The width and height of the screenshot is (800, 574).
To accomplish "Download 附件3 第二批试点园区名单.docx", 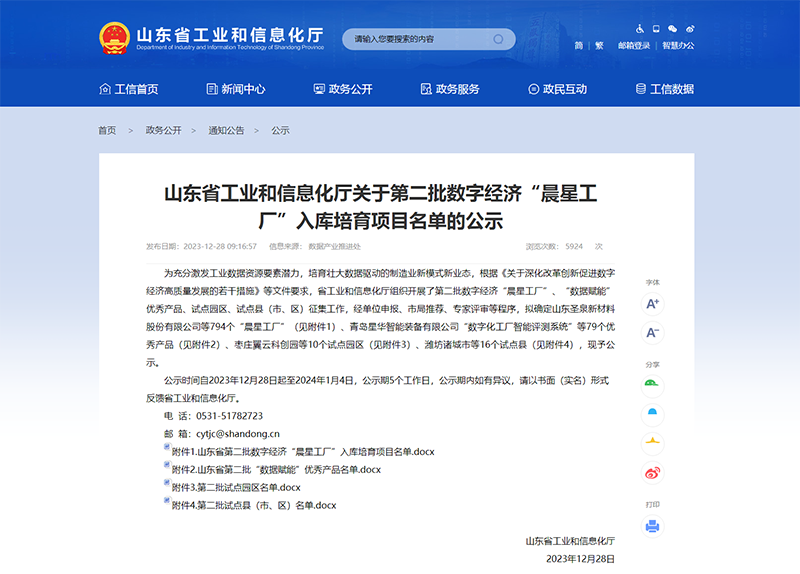I will click(236, 488).
